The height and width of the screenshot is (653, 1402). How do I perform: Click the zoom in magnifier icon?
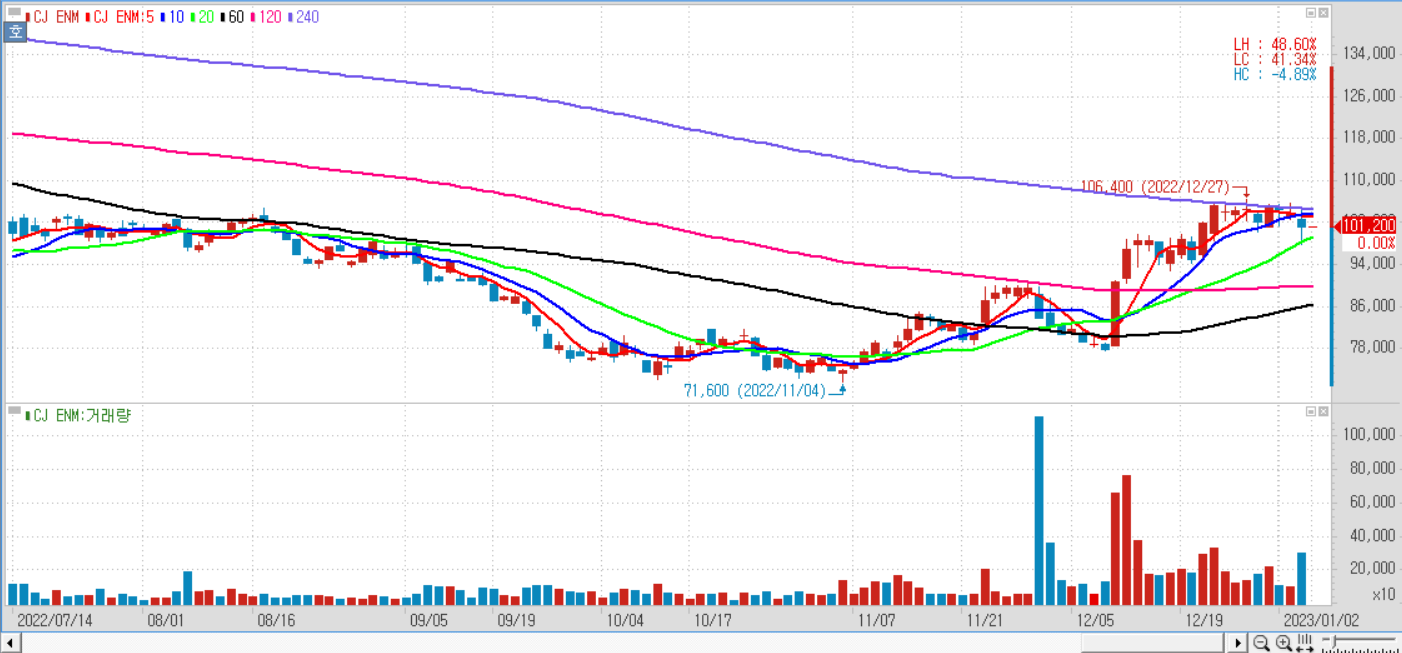pyautogui.click(x=1284, y=643)
